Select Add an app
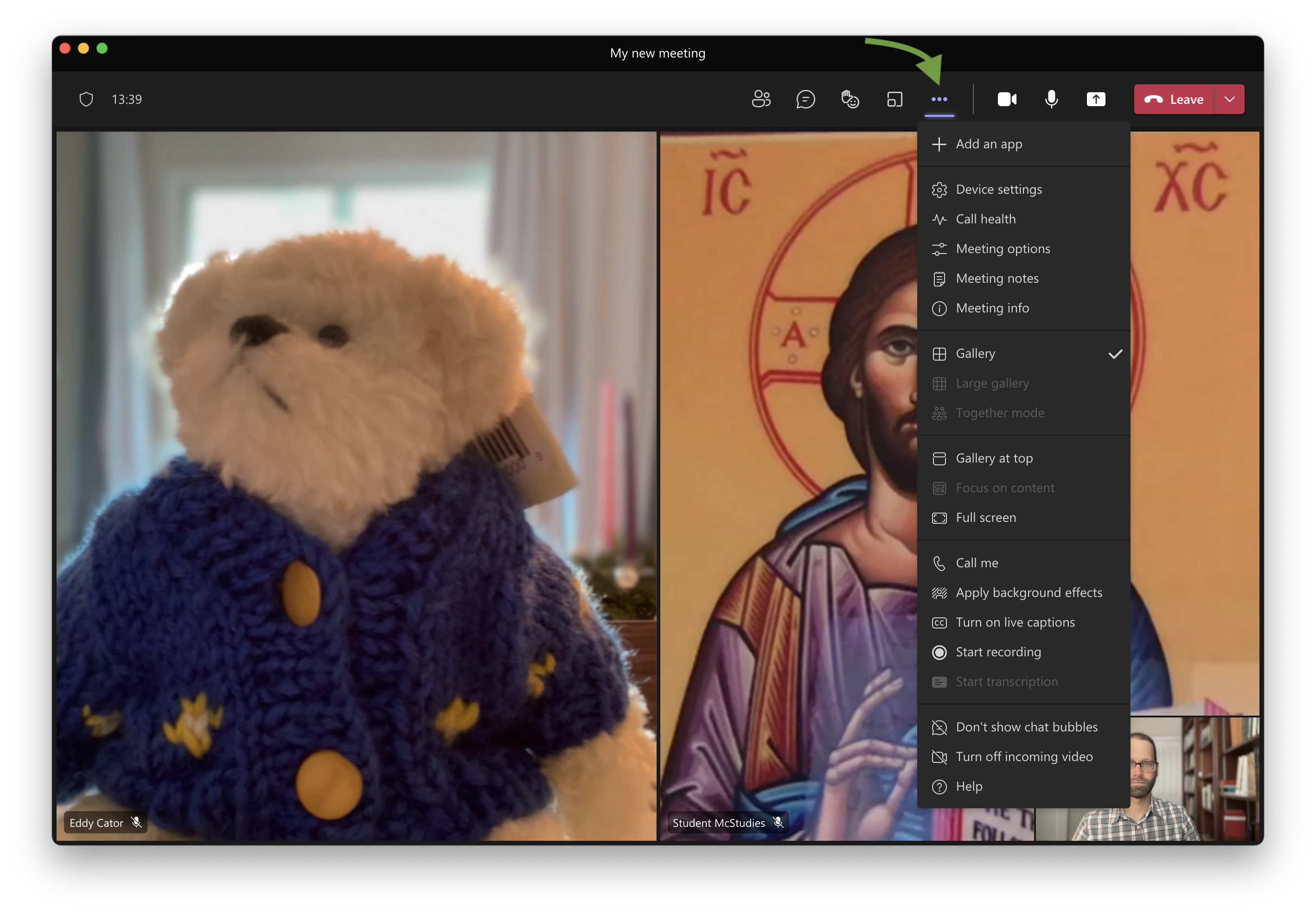Screen dimensions: 1316x914 1023,144
